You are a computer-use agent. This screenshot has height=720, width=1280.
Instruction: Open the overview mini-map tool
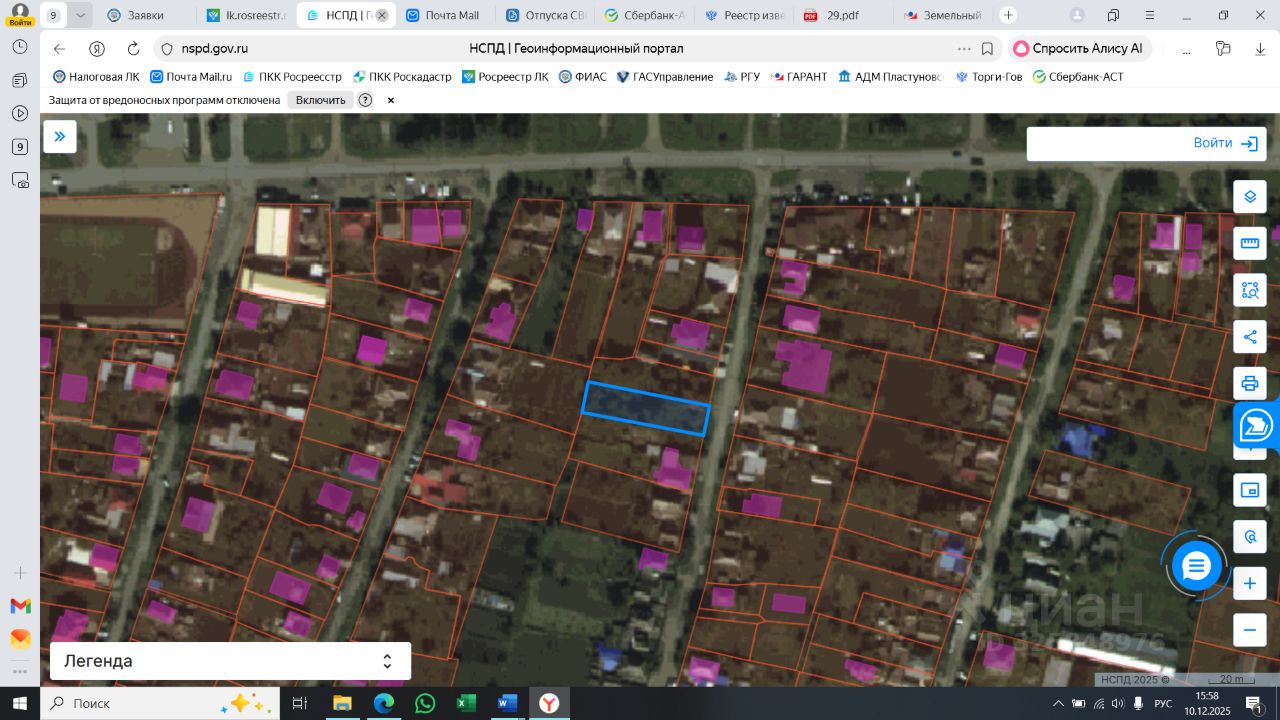coord(1249,490)
